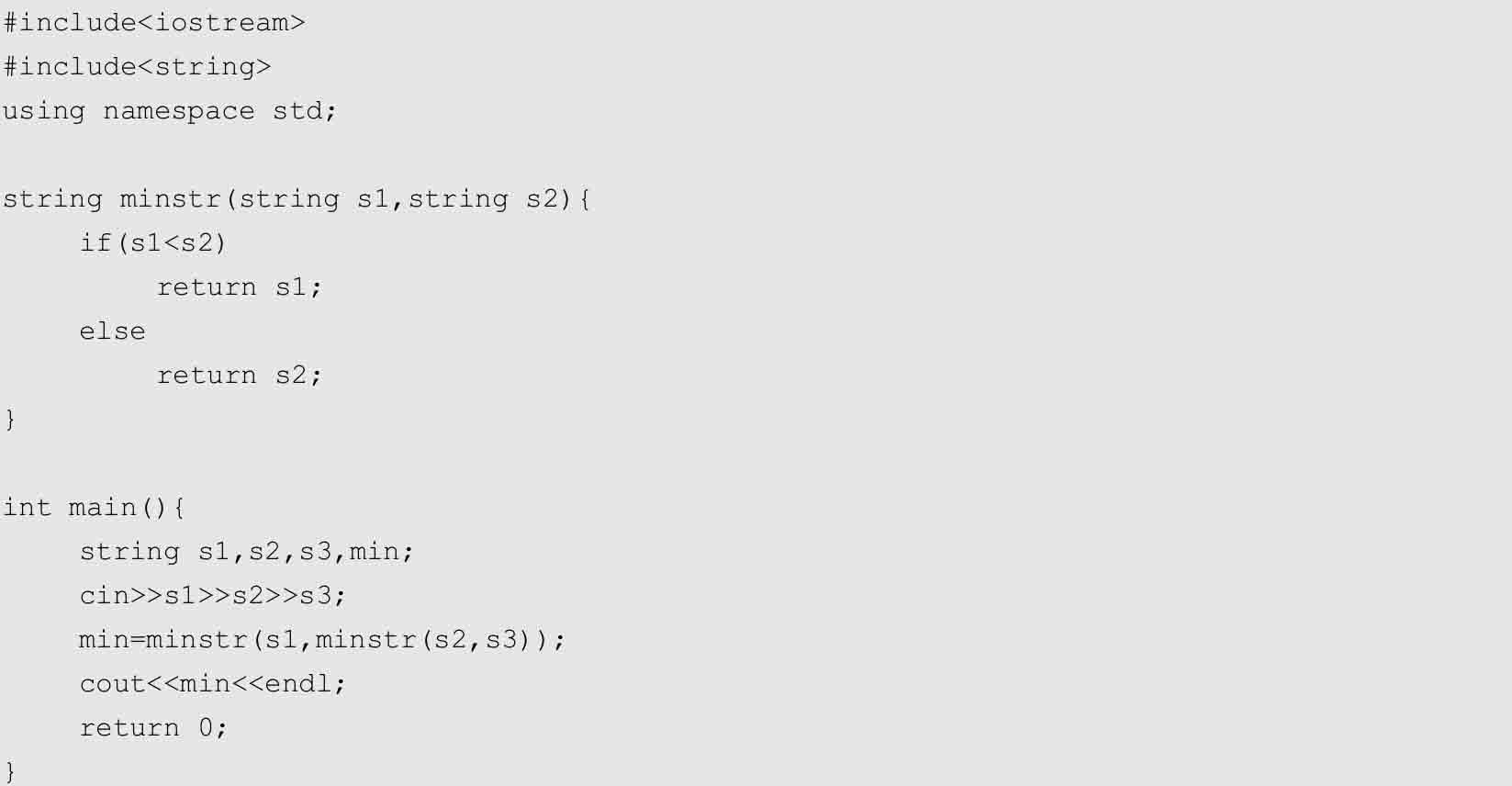Click the 'cin>>s1>>s2>>s3;' input line
This screenshot has width=1512, height=786.
click(x=212, y=596)
